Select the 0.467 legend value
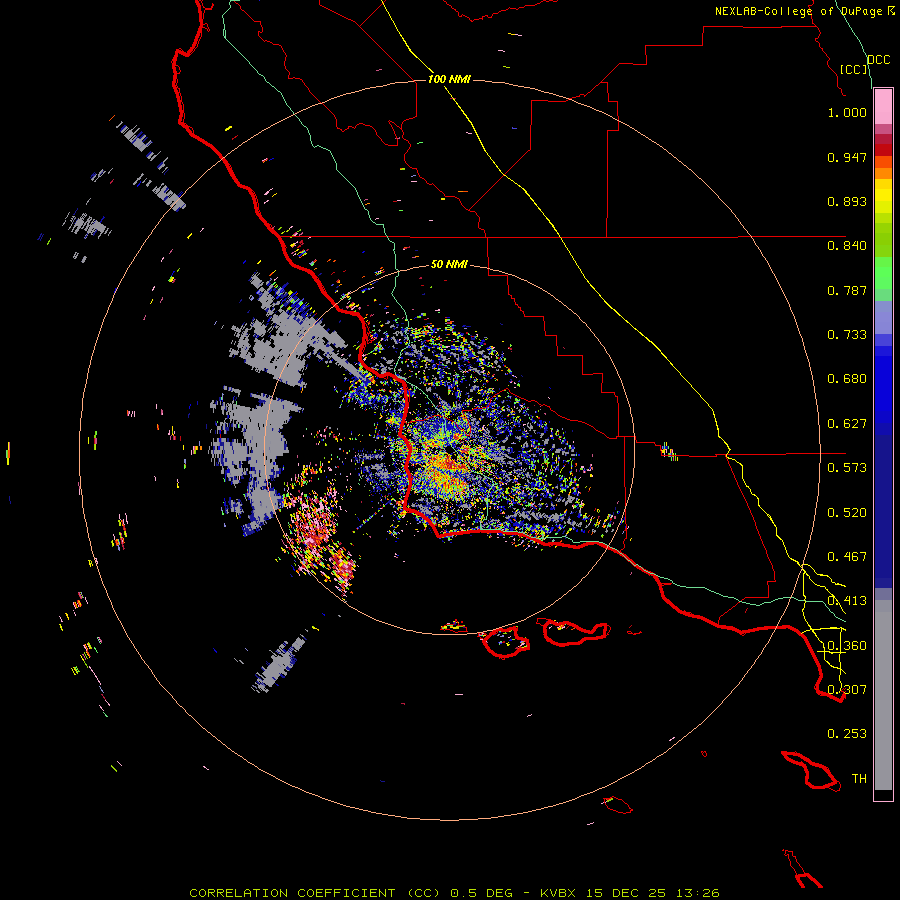900x900 pixels. coord(847,557)
